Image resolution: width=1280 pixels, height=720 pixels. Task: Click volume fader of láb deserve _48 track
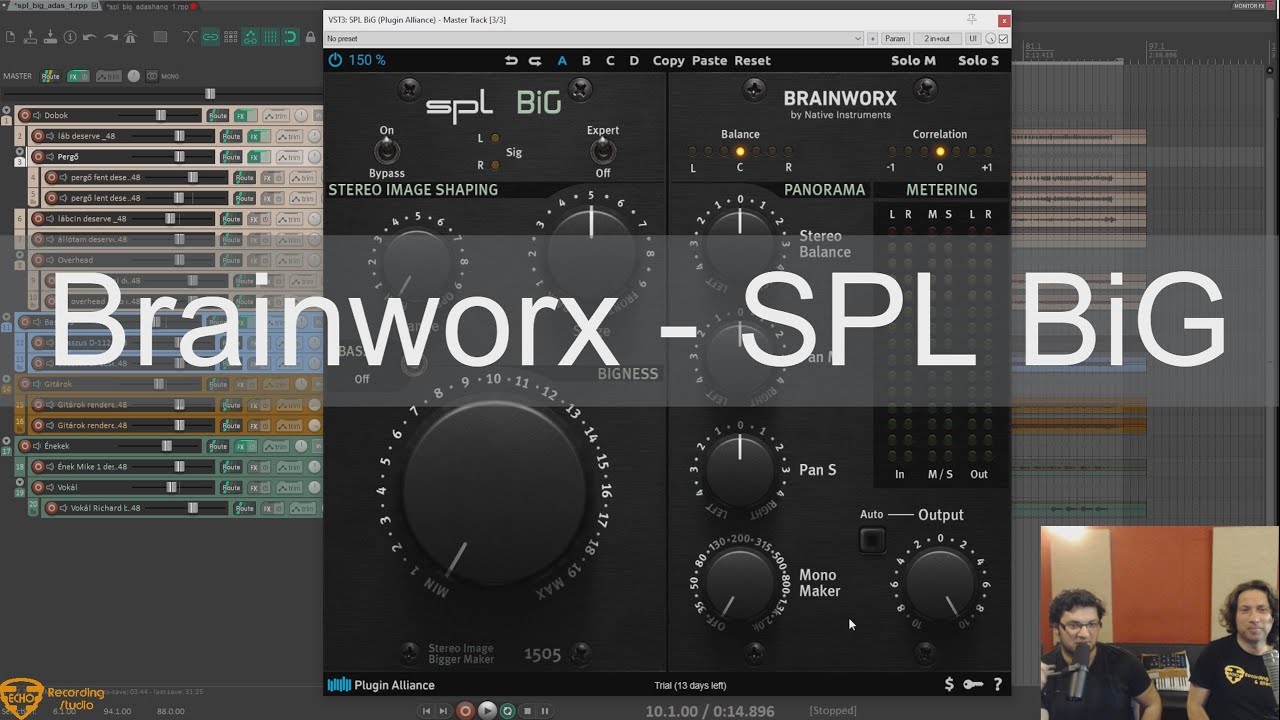(x=179, y=136)
